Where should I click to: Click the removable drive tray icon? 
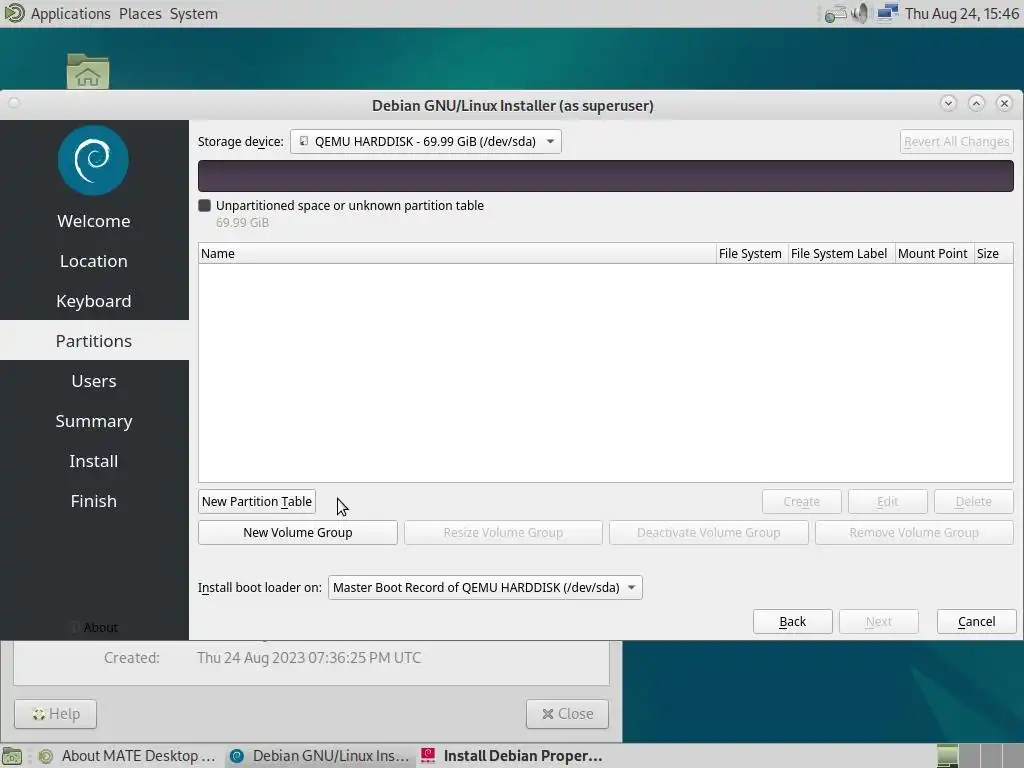pyautogui.click(x=835, y=14)
